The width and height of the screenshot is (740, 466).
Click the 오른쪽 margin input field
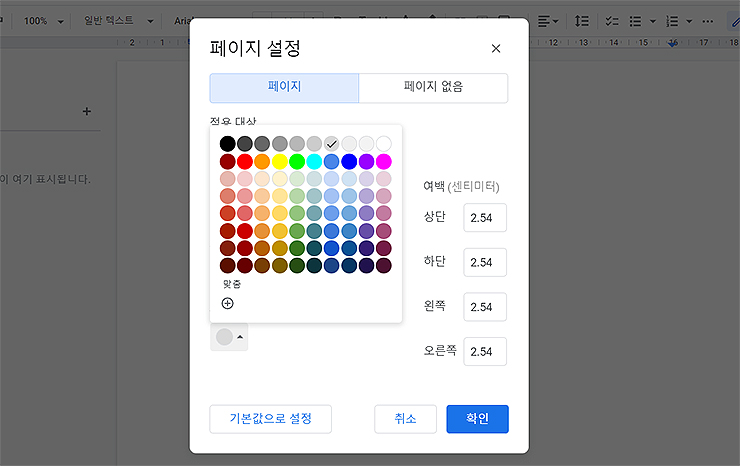point(485,351)
